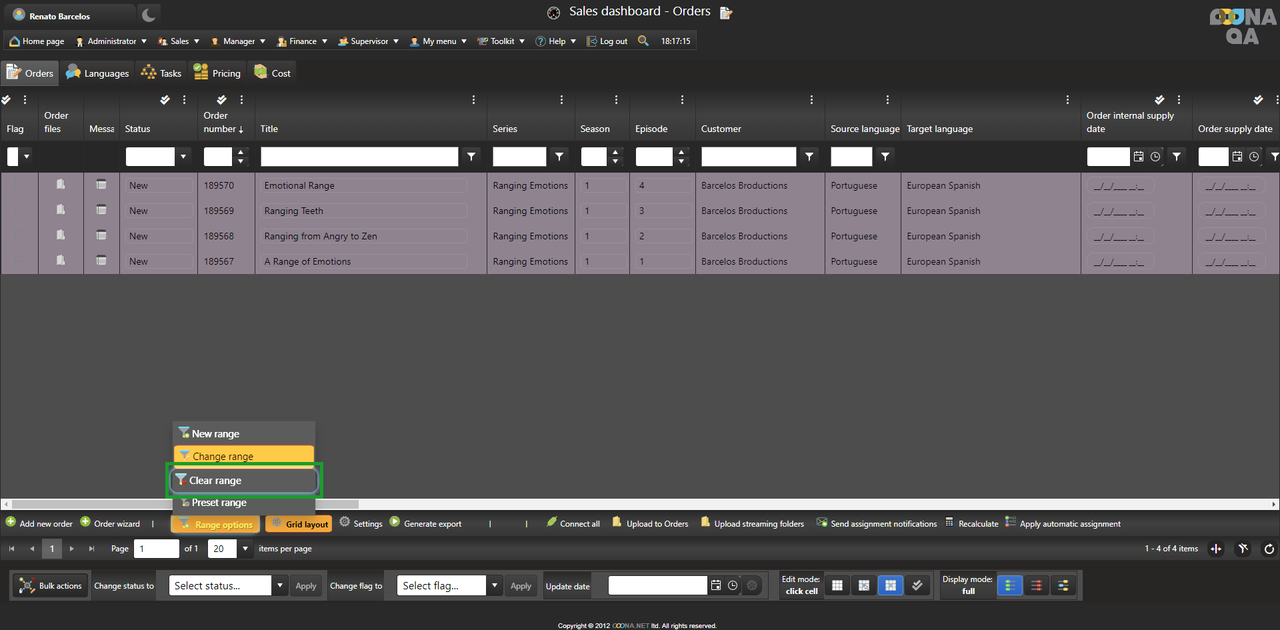Click the Title filter input field
Viewport: 1280px width, 630px height.
click(359, 157)
